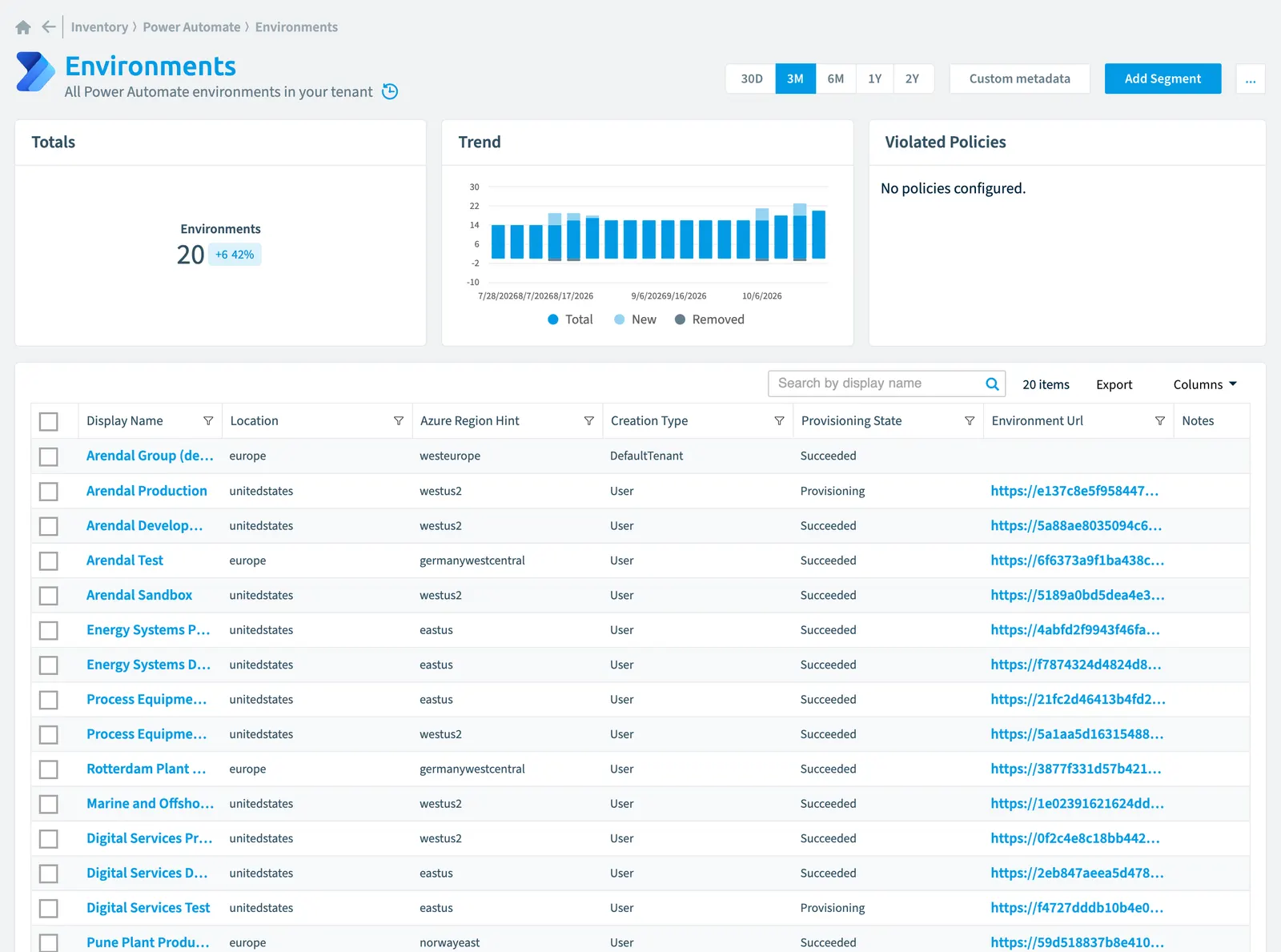Check the select-all header checkbox

click(49, 422)
